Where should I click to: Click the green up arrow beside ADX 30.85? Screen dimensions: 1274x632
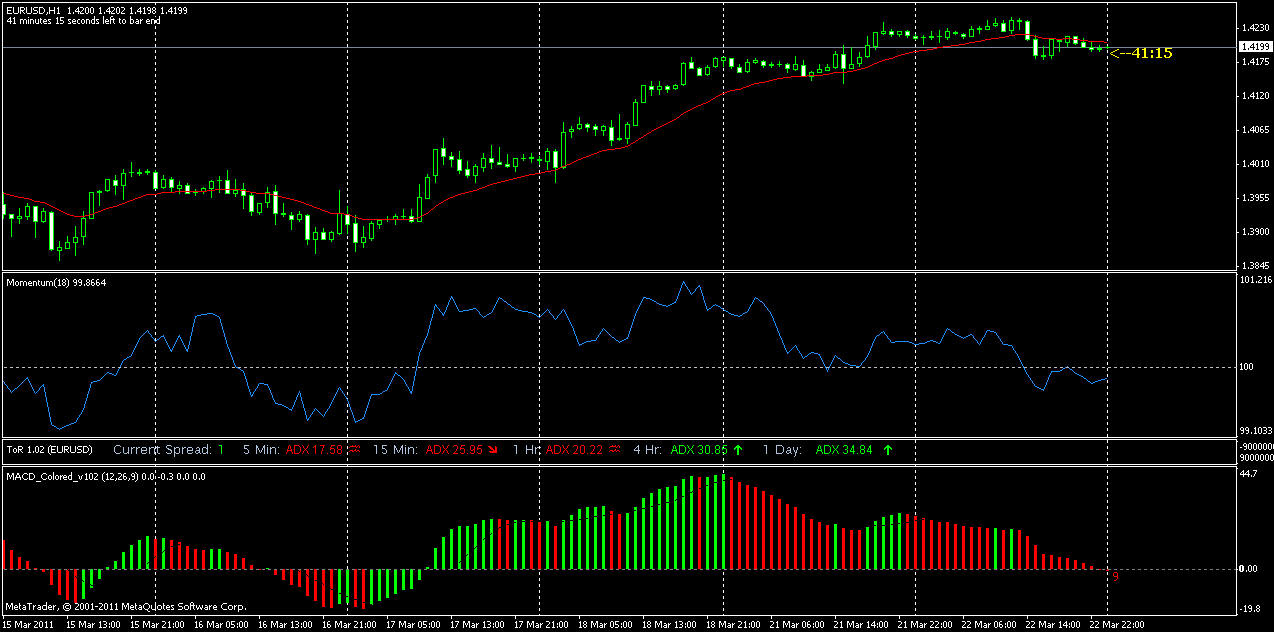click(738, 450)
